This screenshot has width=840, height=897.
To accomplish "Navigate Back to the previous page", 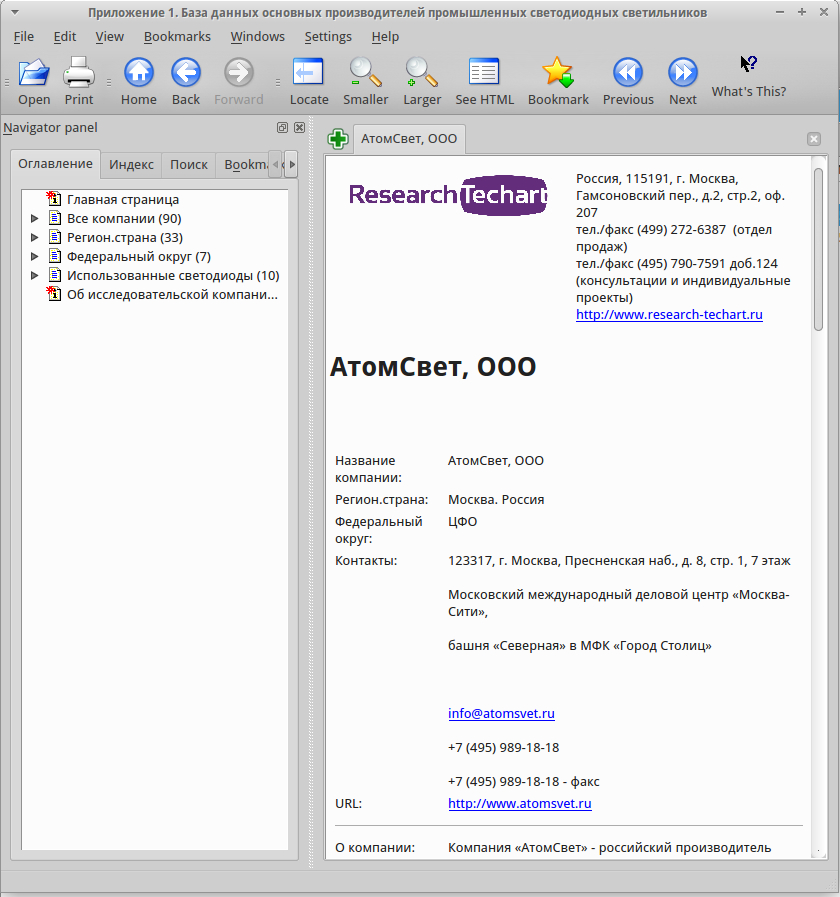I will coord(186,81).
